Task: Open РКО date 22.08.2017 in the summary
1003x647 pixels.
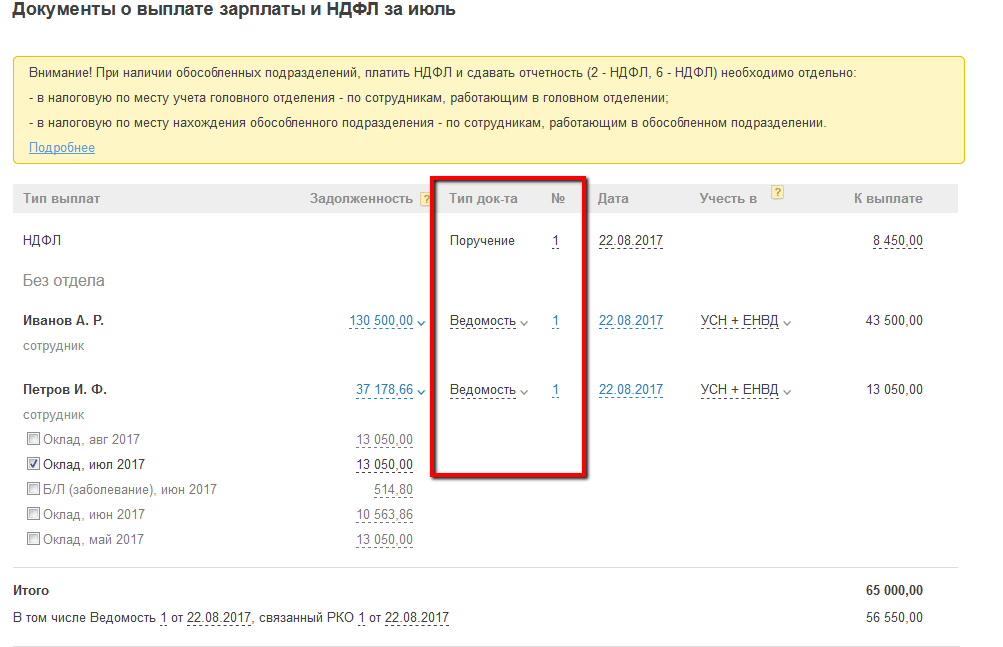Action: [x=416, y=618]
